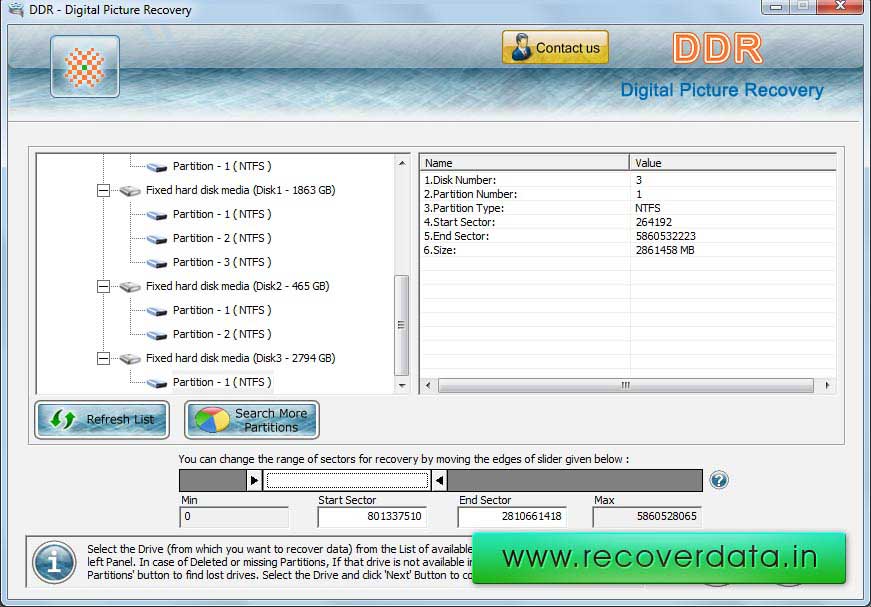The width and height of the screenshot is (871, 607).
Task: Select Partition - 1 (NTFS) under Disk3
Action: tap(222, 382)
